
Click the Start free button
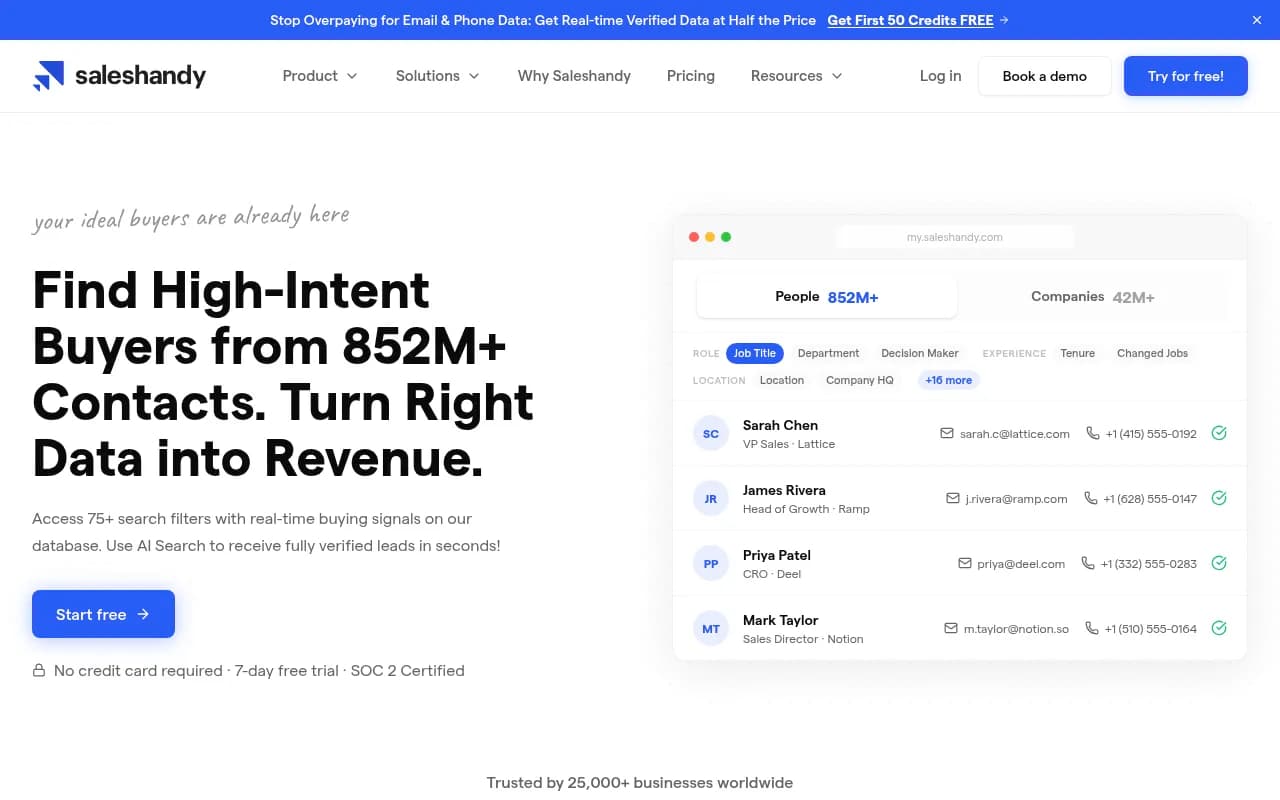(x=103, y=614)
